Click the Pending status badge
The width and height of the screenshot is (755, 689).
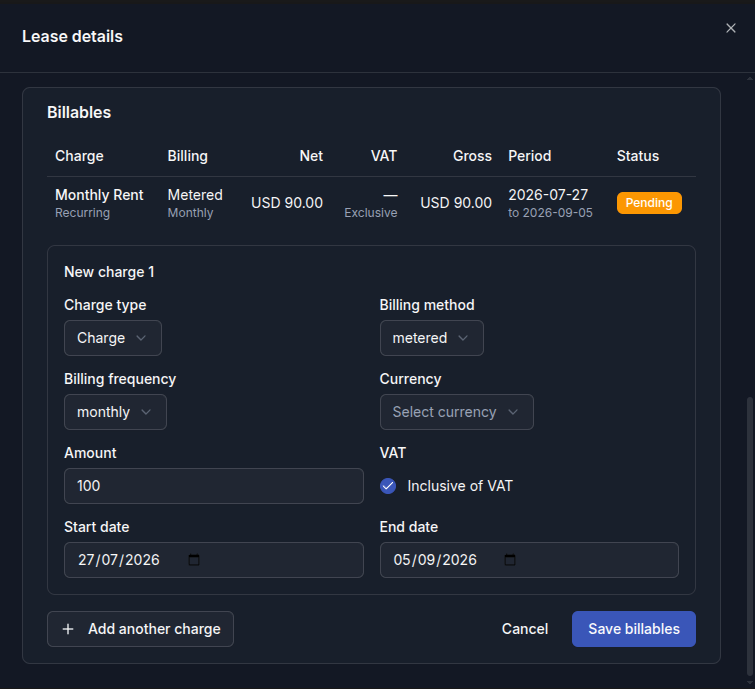[649, 203]
